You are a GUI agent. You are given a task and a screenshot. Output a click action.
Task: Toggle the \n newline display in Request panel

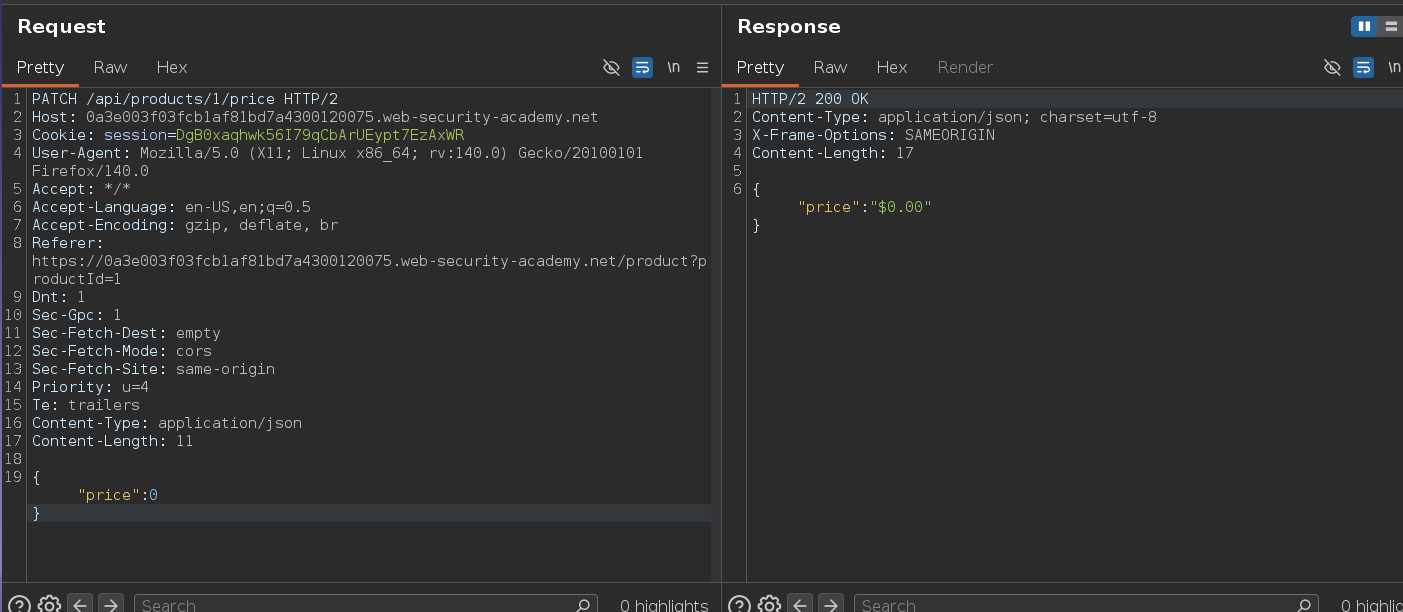click(674, 67)
